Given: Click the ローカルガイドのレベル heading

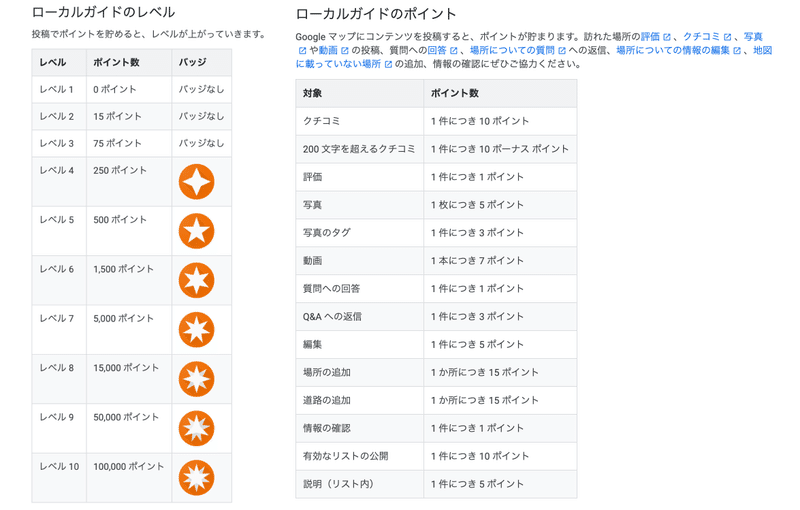Looking at the screenshot, I should coord(104,12).
